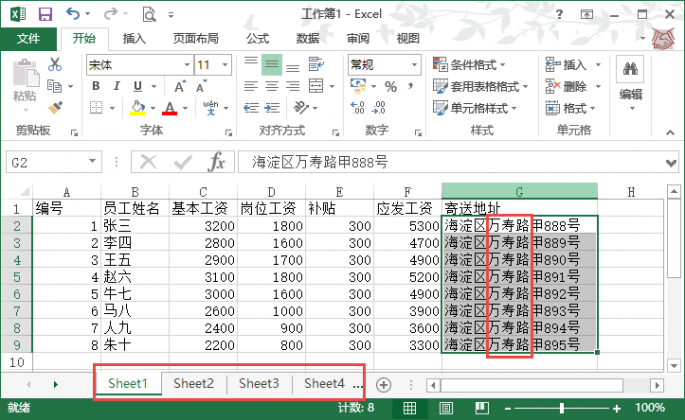Click the Find binoculars icon
This screenshot has width=685, height=420.
coord(630,69)
